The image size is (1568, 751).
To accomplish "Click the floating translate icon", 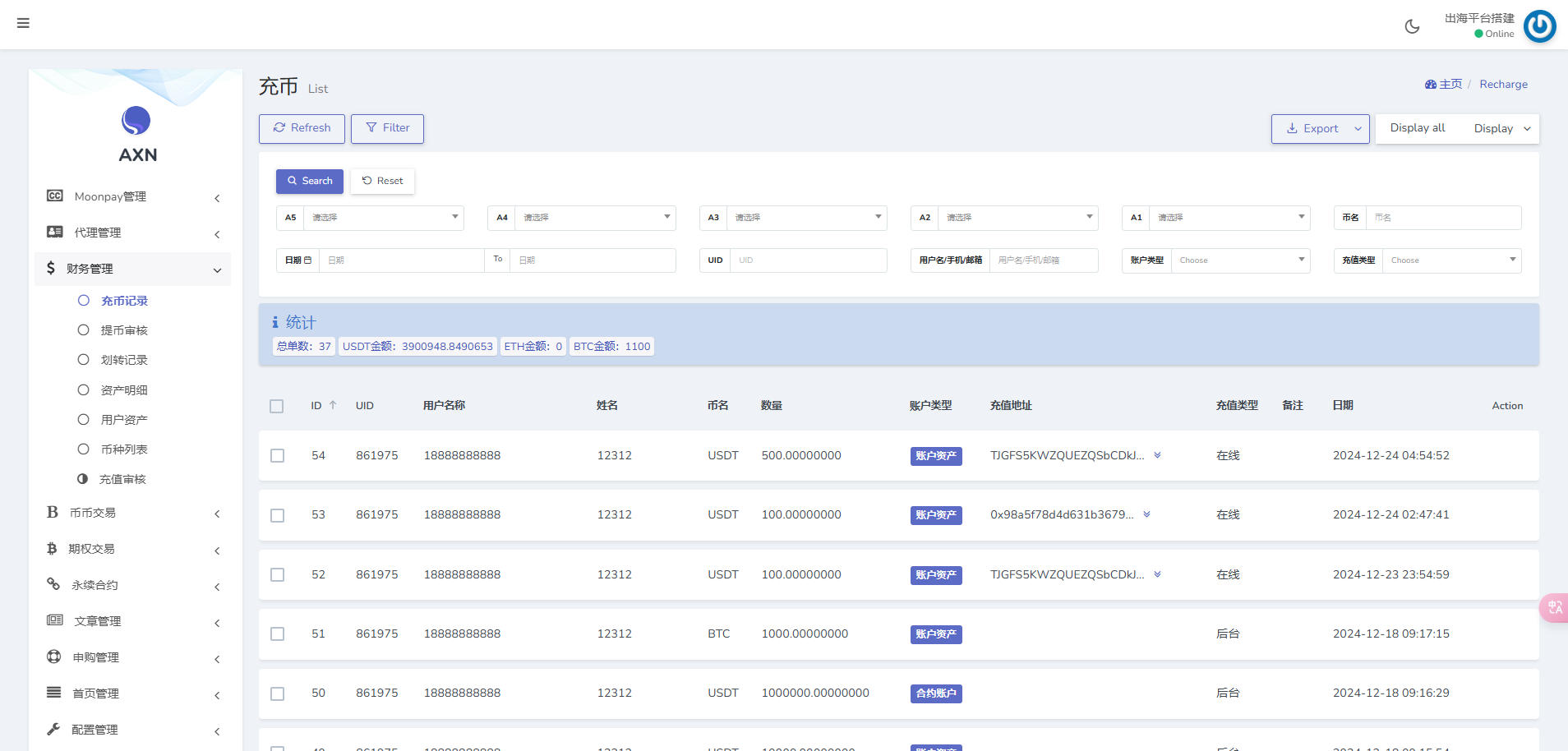I will click(x=1554, y=607).
